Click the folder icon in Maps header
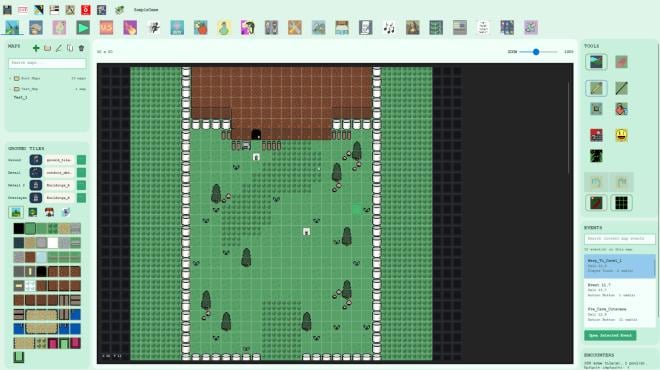 [48, 48]
